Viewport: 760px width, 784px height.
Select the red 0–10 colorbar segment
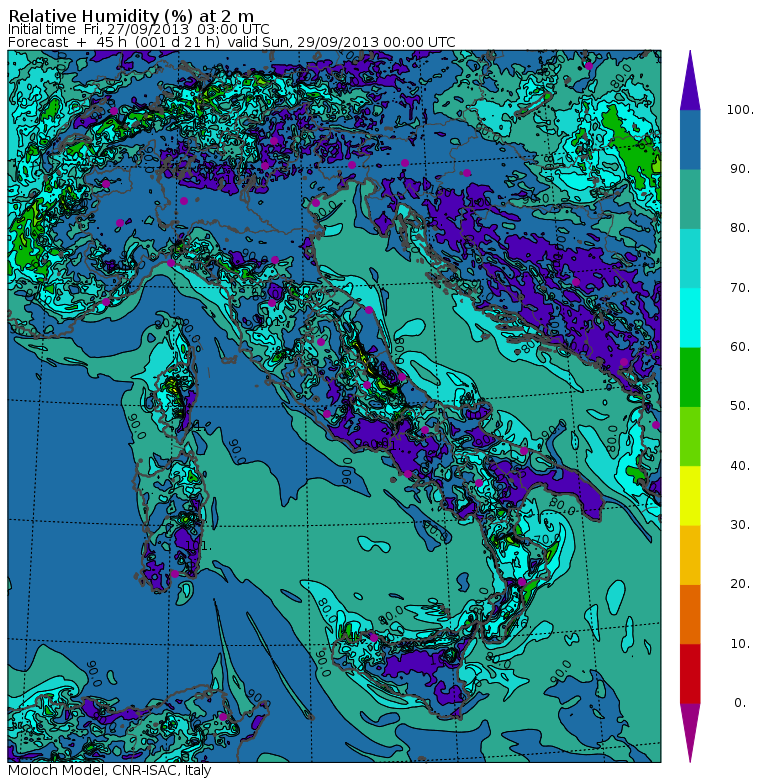[x=690, y=674]
